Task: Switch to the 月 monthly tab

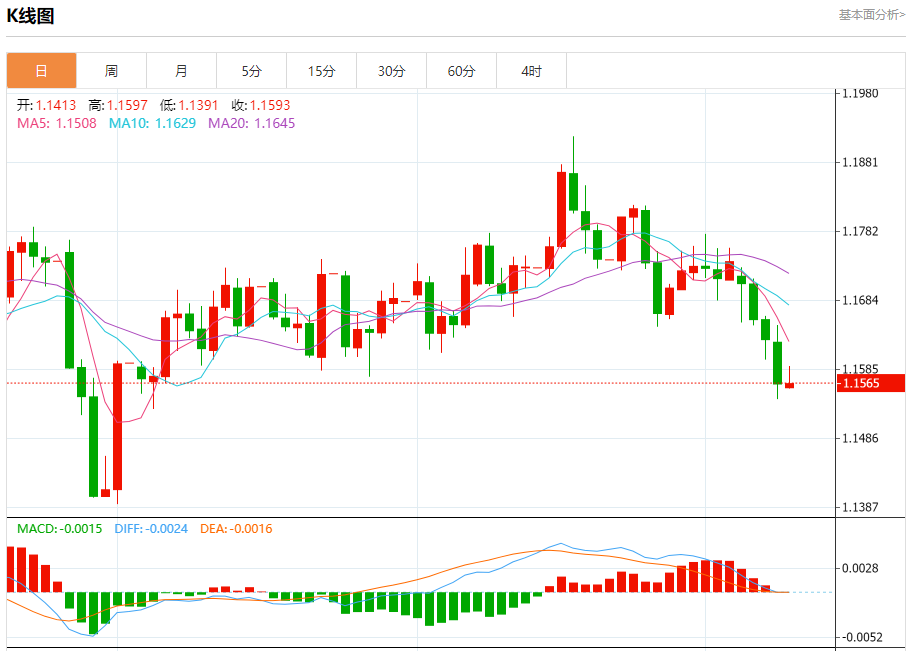Action: click(x=181, y=71)
